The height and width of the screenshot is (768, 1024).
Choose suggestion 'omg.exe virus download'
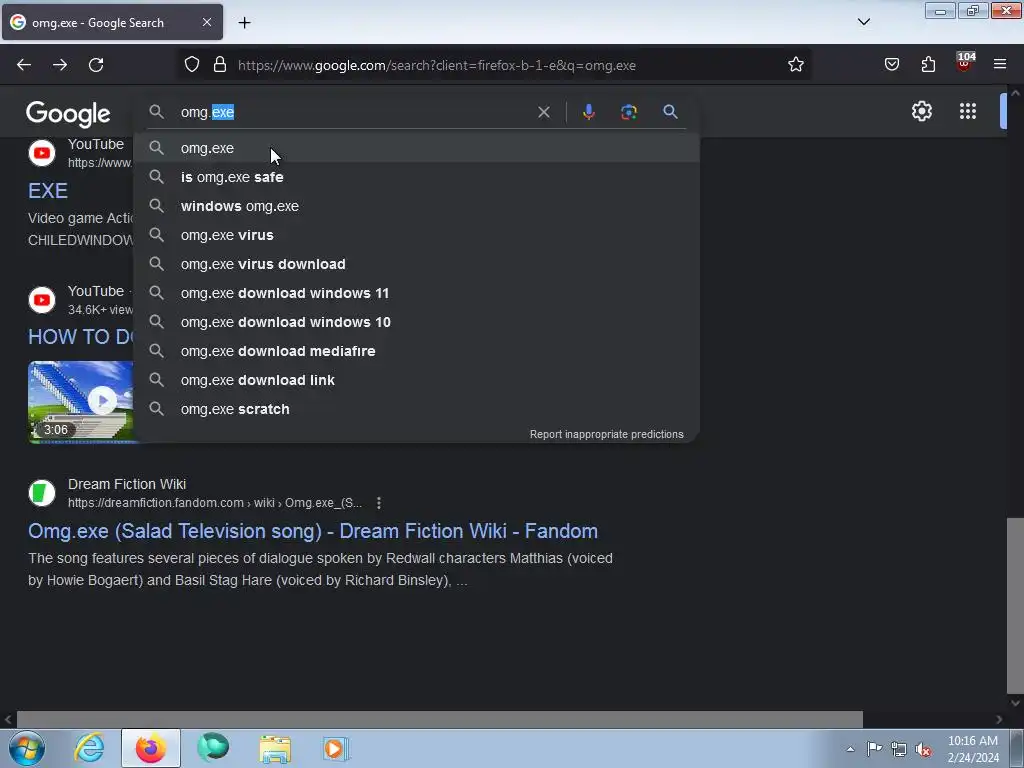click(x=417, y=264)
